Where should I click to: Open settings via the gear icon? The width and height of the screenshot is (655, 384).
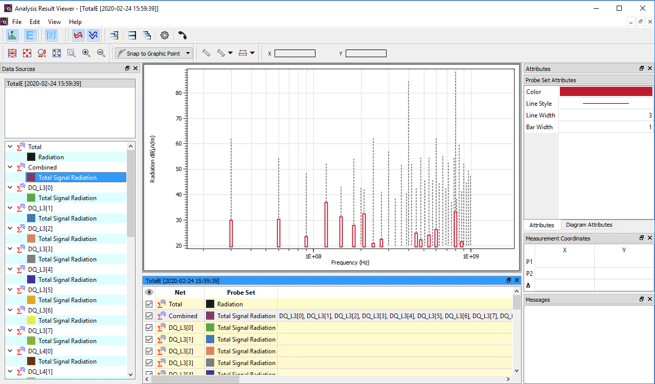coord(165,36)
